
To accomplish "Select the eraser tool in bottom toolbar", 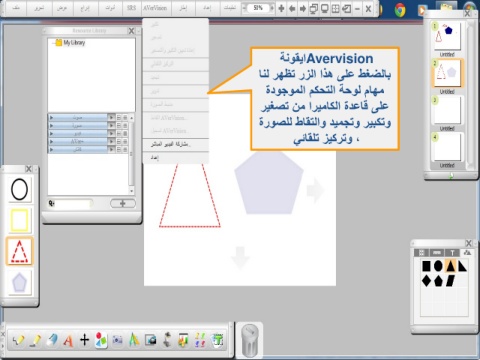I will click(52, 340).
